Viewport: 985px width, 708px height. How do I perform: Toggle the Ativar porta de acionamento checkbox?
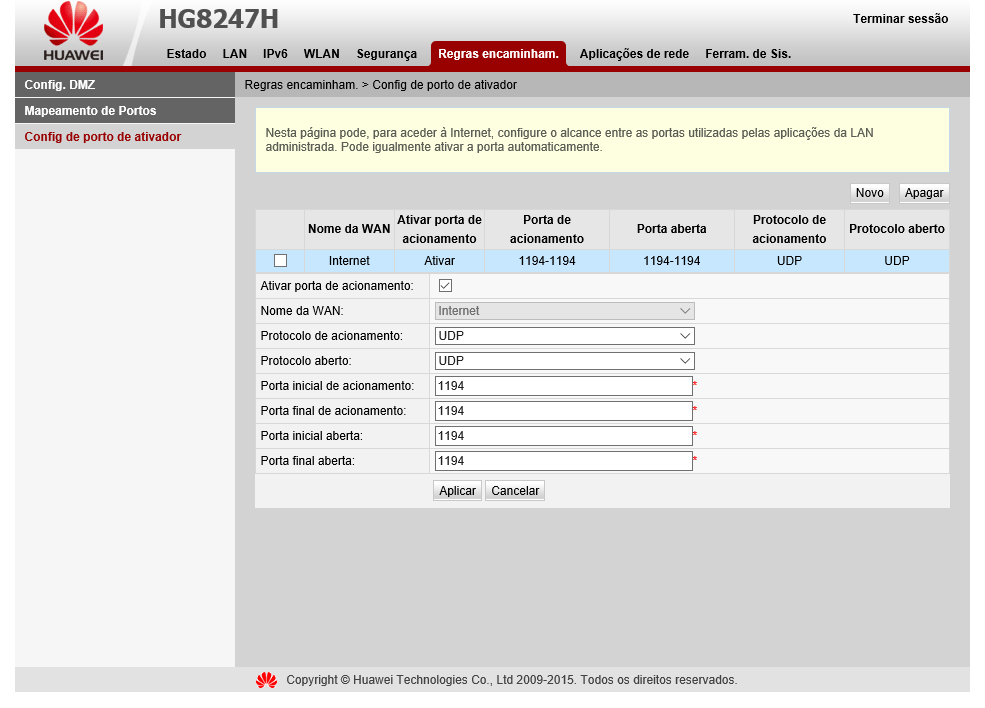coord(445,286)
